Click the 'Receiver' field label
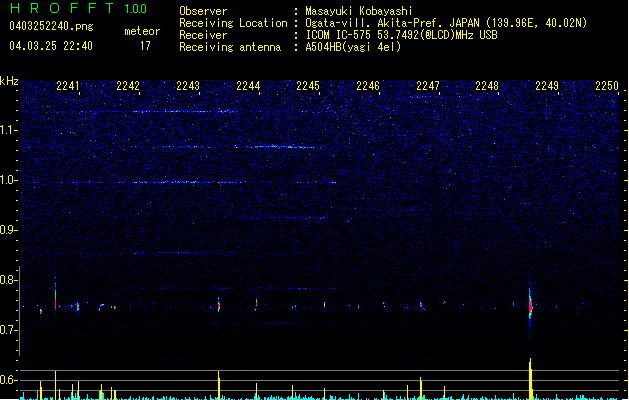 click(x=203, y=35)
